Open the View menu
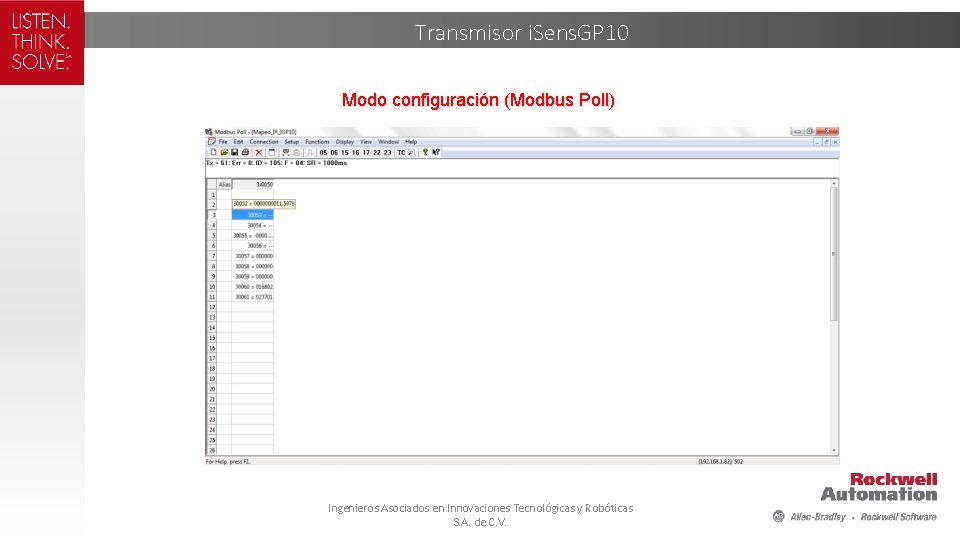960x540 pixels. tap(366, 141)
